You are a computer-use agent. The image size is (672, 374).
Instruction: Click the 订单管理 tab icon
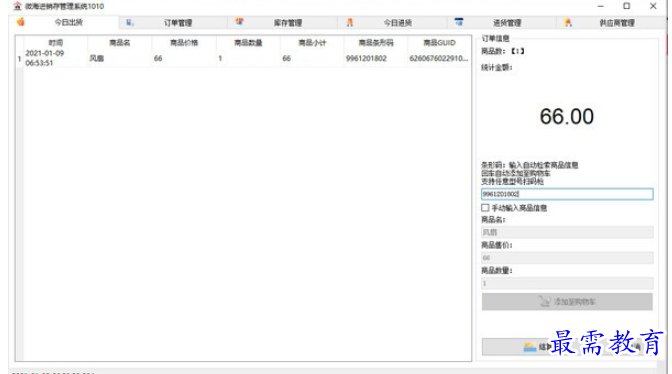coord(130,22)
